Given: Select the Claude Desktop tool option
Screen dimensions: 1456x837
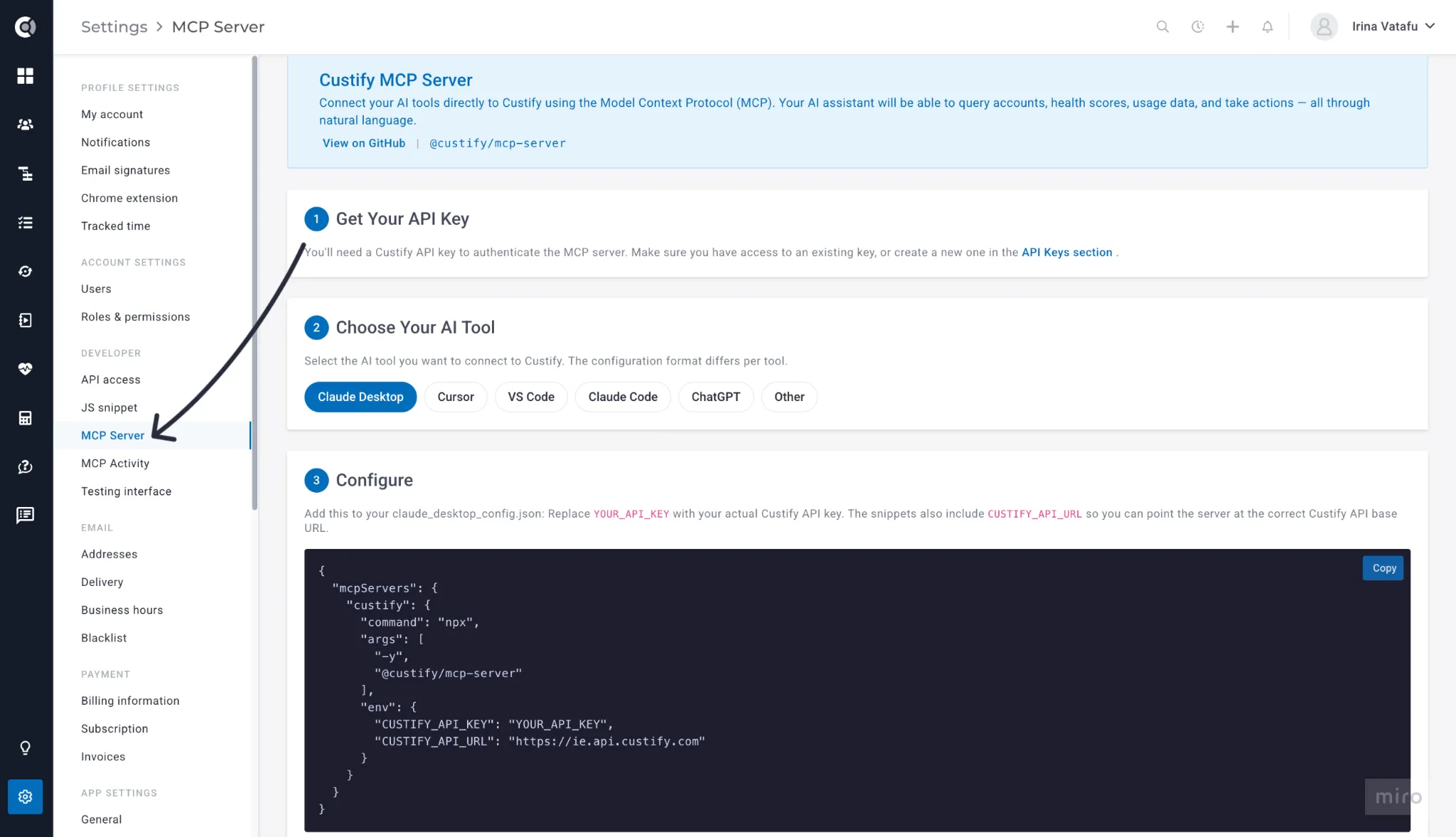Looking at the screenshot, I should point(360,397).
